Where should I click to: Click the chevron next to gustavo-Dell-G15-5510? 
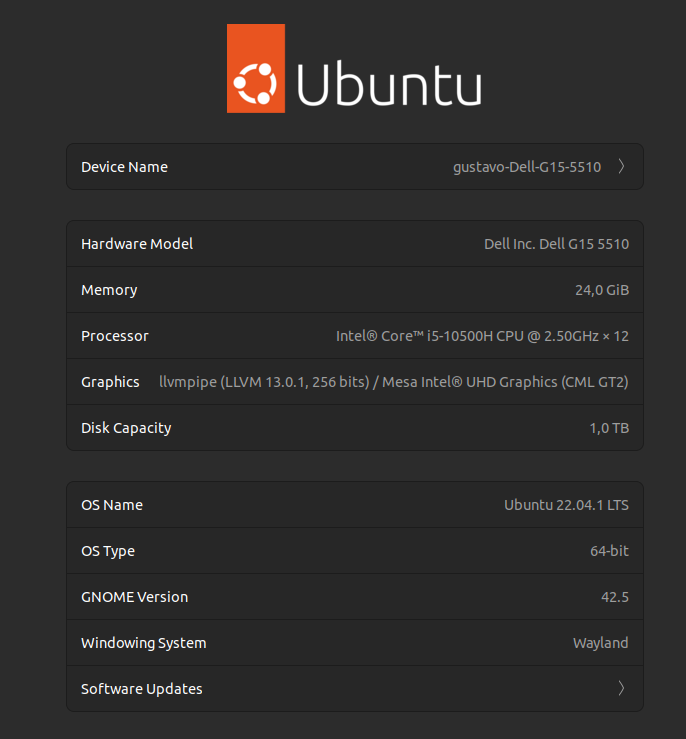click(x=621, y=166)
